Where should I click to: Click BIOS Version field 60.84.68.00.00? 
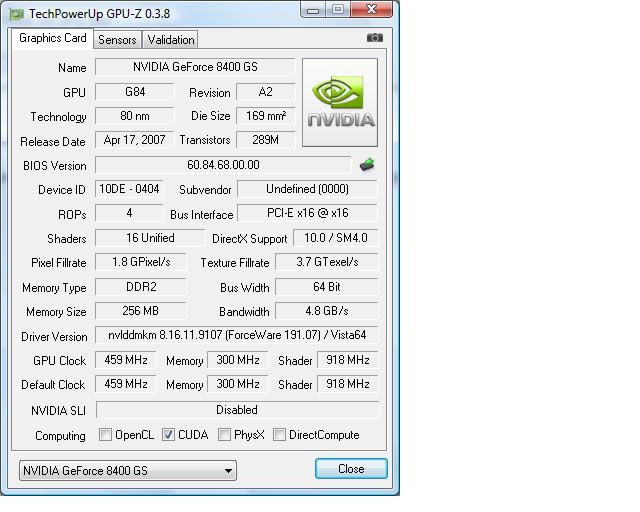click(x=223, y=165)
